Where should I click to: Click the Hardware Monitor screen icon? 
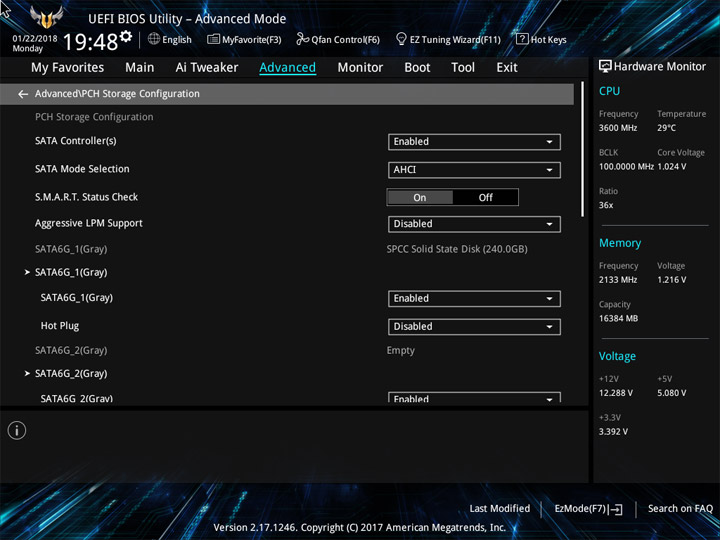(605, 66)
